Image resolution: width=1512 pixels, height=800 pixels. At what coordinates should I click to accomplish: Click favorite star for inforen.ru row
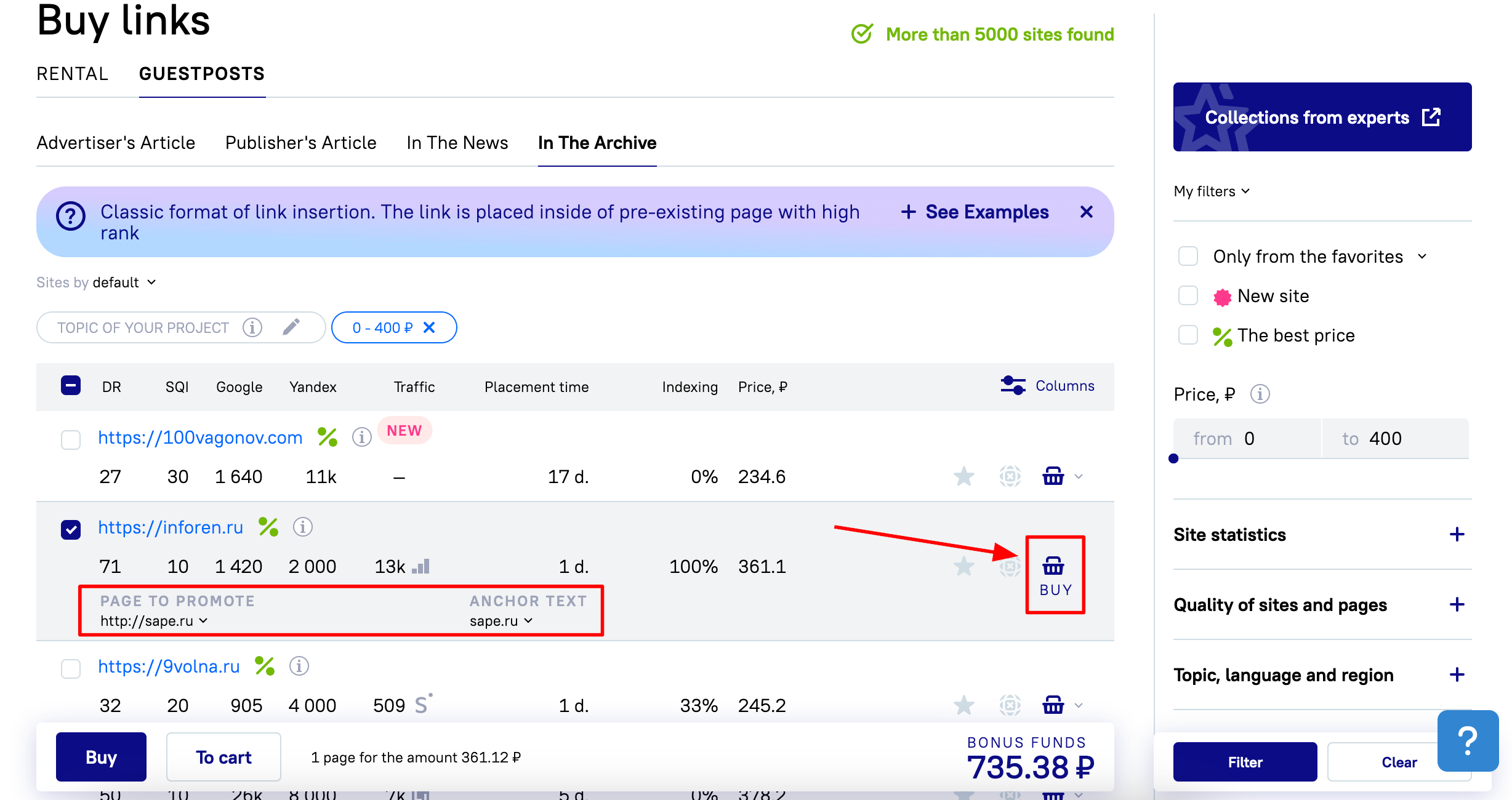[963, 566]
